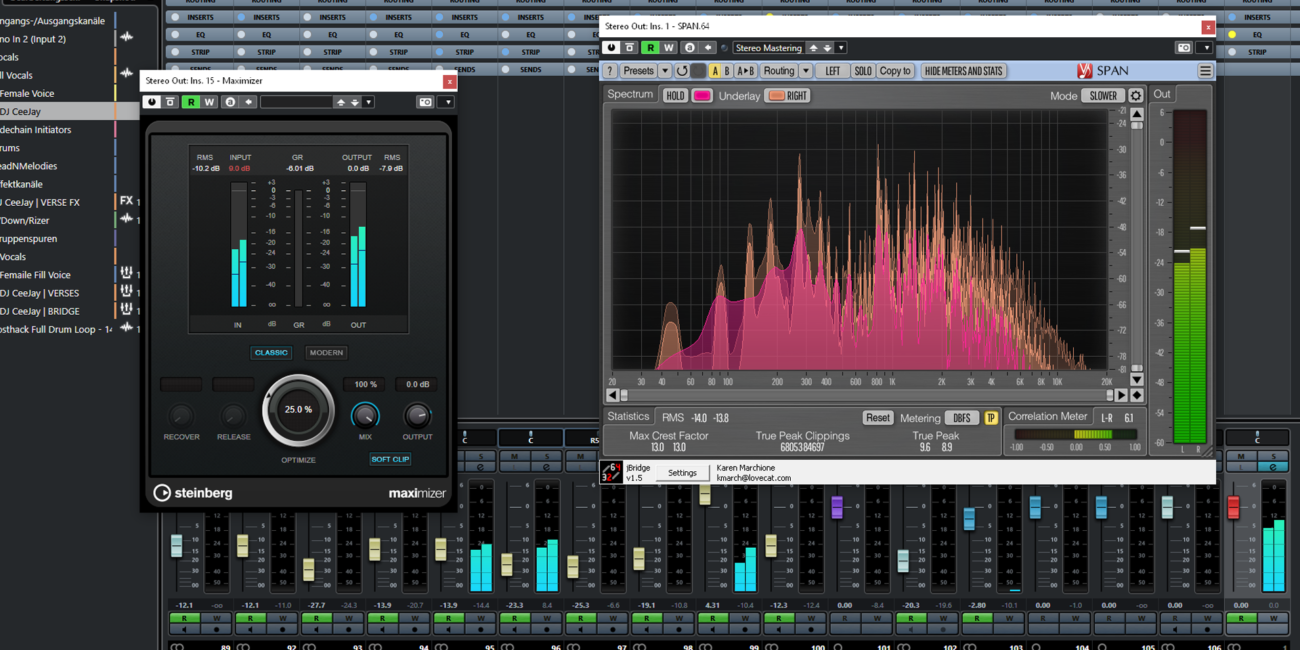Screen dimensions: 1300x650
Task: Click the pink spectrum color swatch
Action: point(702,96)
